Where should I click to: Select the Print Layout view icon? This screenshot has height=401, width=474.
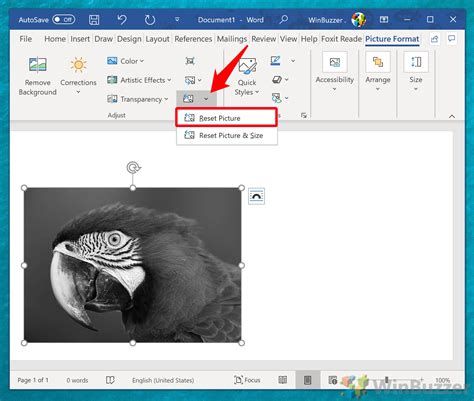(x=307, y=380)
